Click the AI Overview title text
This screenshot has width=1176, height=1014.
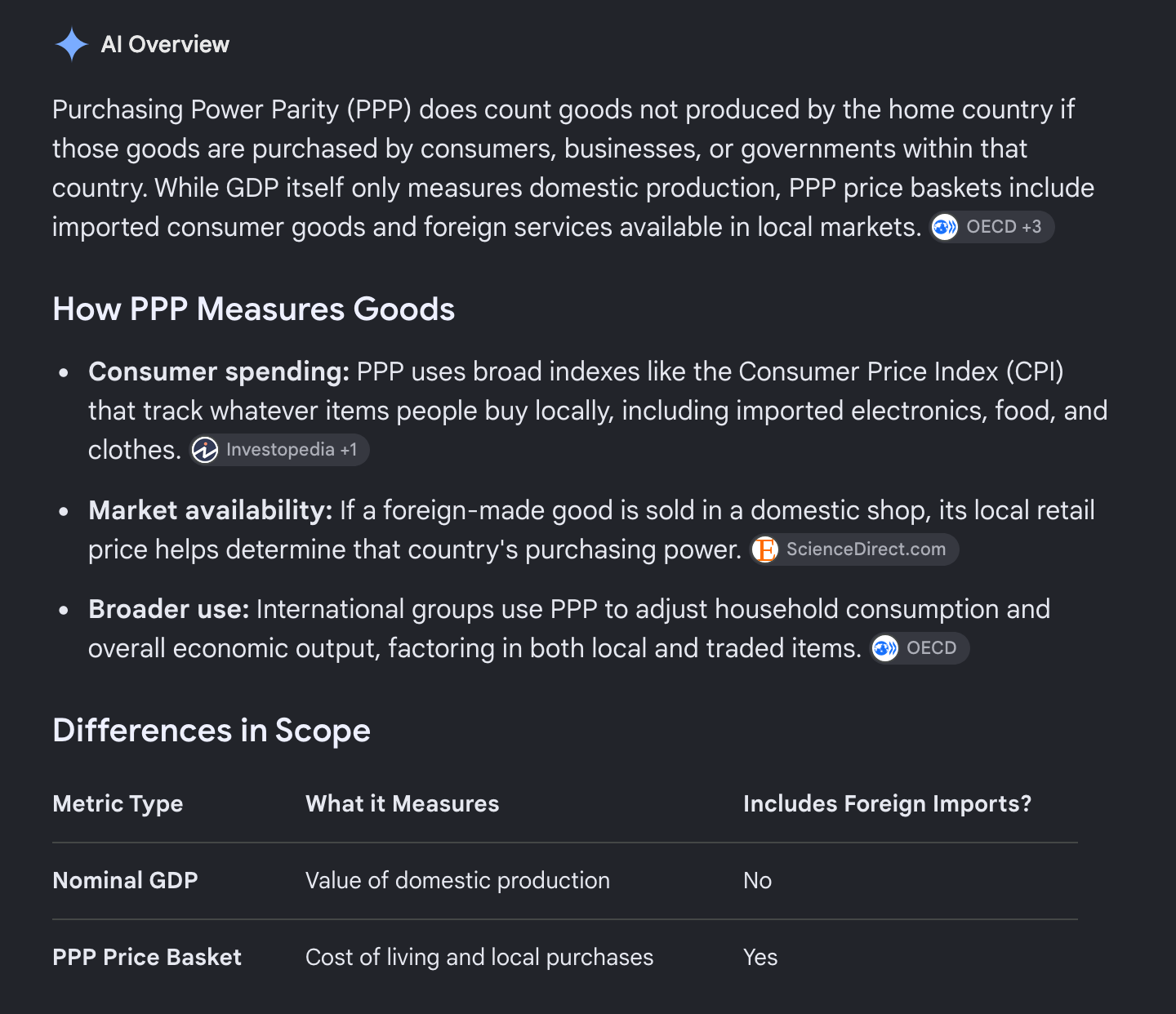click(165, 44)
